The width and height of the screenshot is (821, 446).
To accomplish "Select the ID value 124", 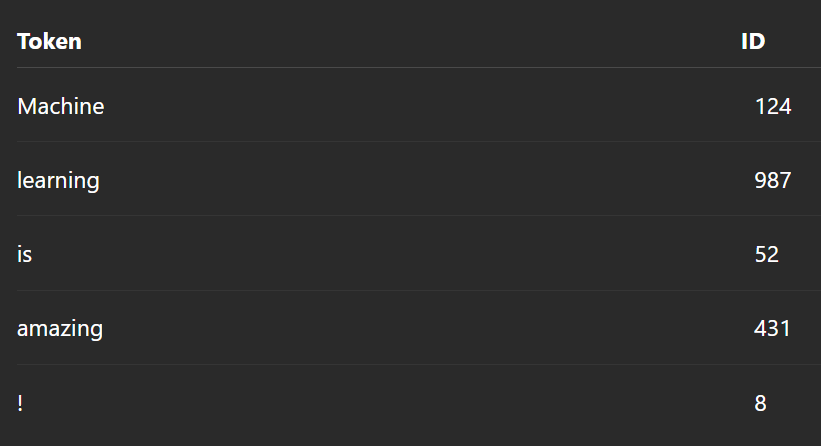I will pos(773,106).
